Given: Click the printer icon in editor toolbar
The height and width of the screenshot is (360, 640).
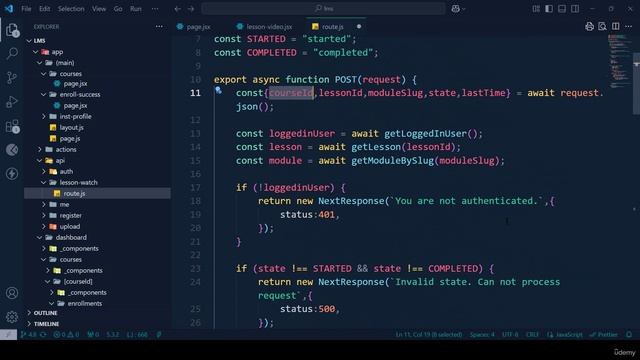Looking at the screenshot, I should tap(589, 27).
